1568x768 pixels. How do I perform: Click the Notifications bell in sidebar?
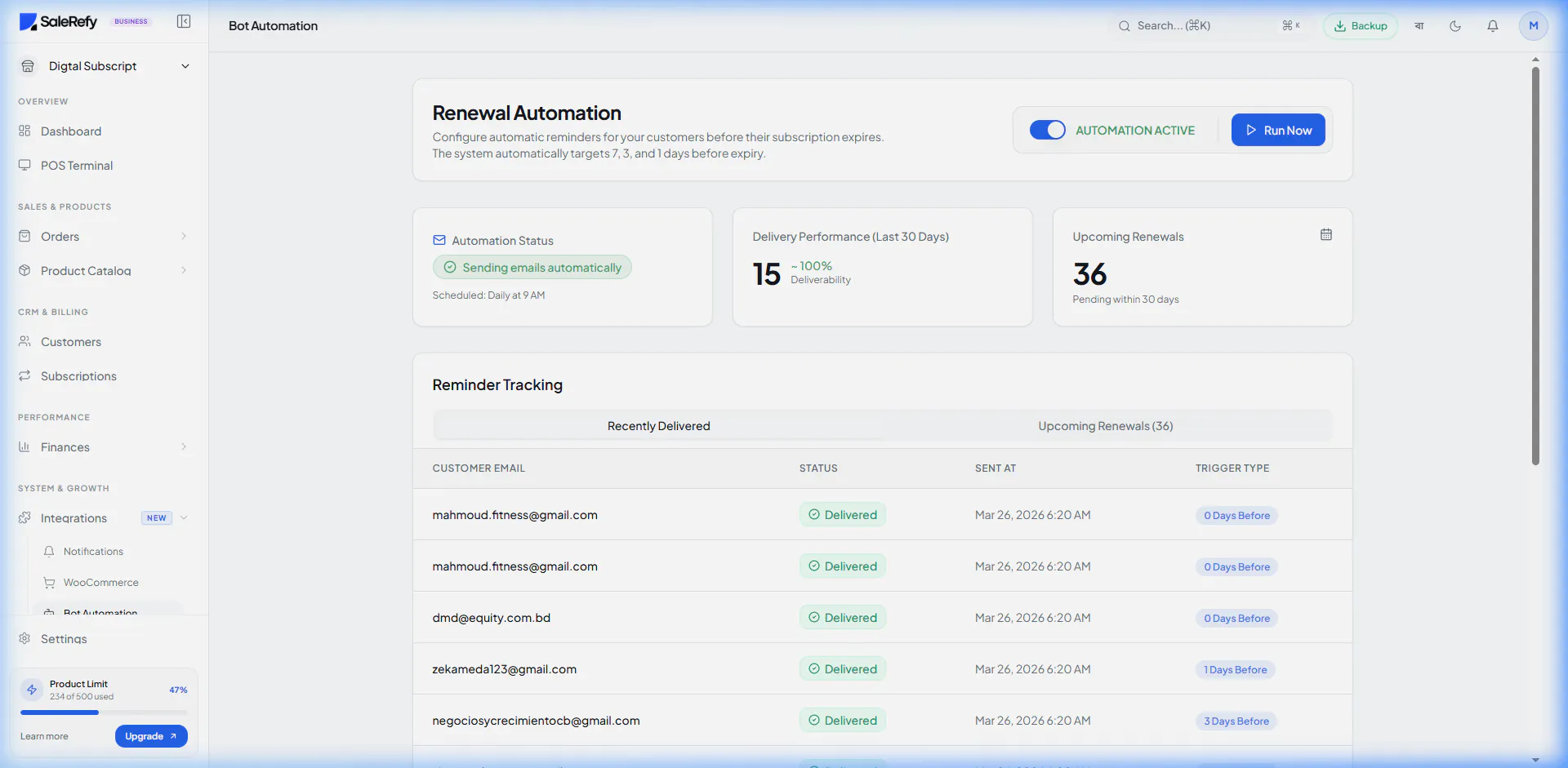(x=49, y=552)
